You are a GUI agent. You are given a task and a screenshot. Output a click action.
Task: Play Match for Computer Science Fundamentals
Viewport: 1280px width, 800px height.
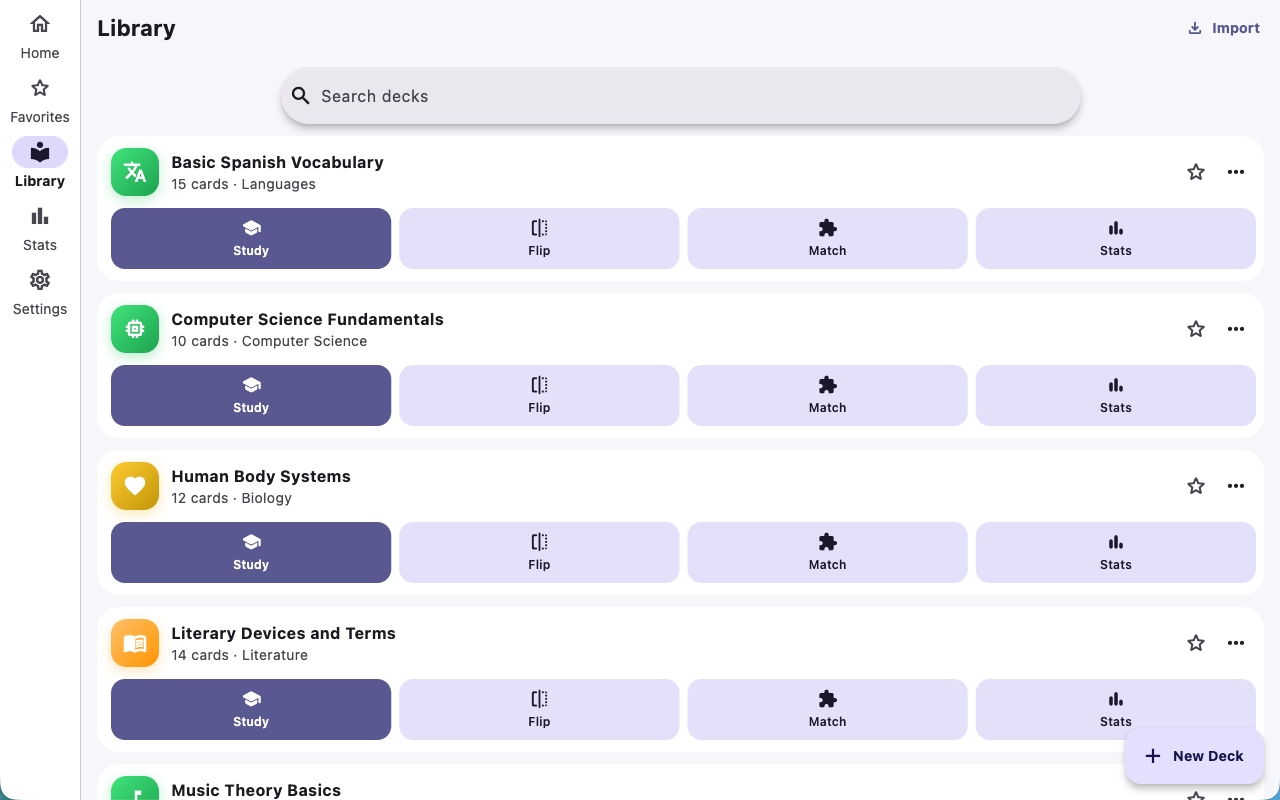(x=827, y=395)
